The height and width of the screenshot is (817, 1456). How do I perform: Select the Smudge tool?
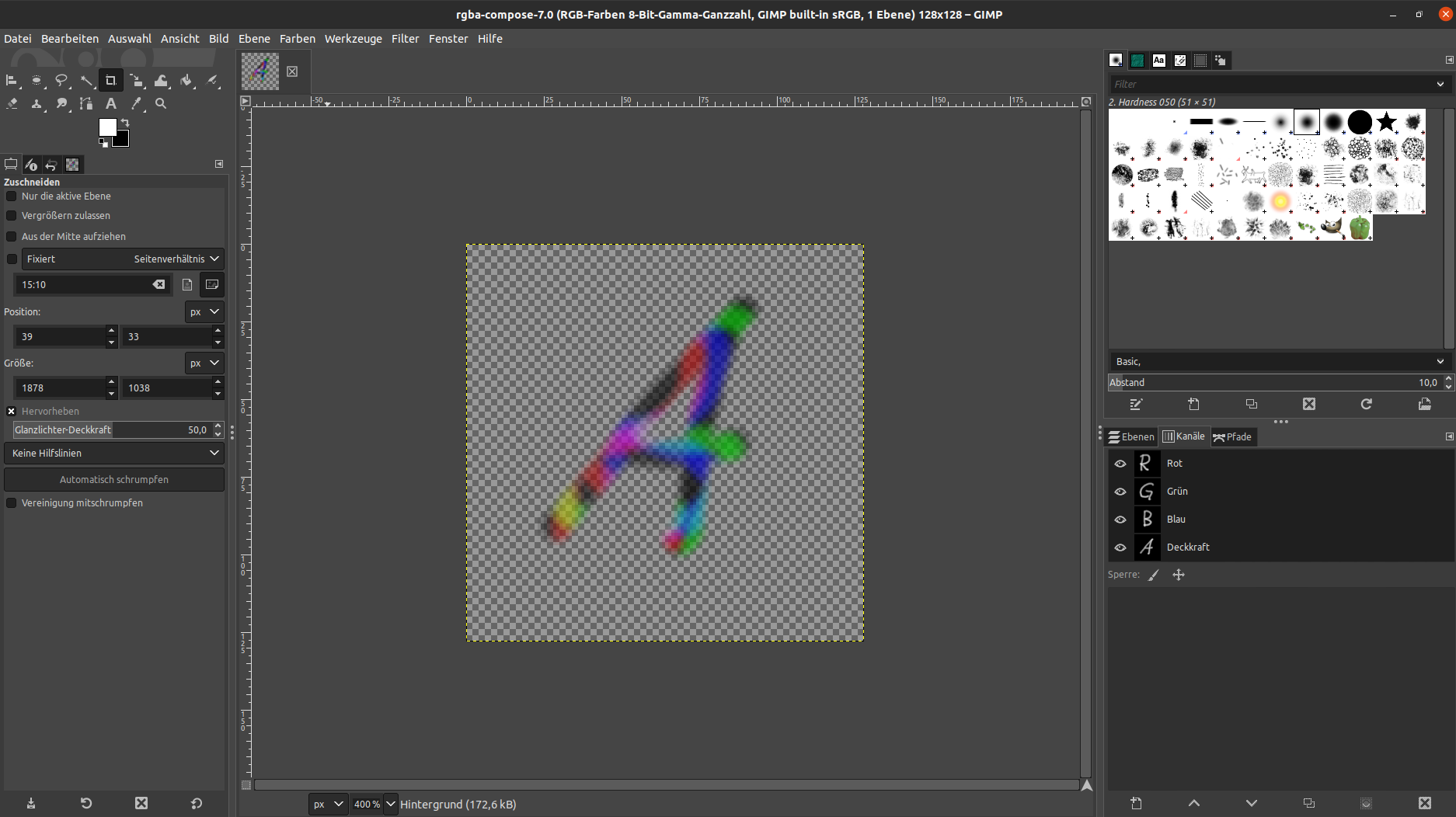[x=61, y=103]
